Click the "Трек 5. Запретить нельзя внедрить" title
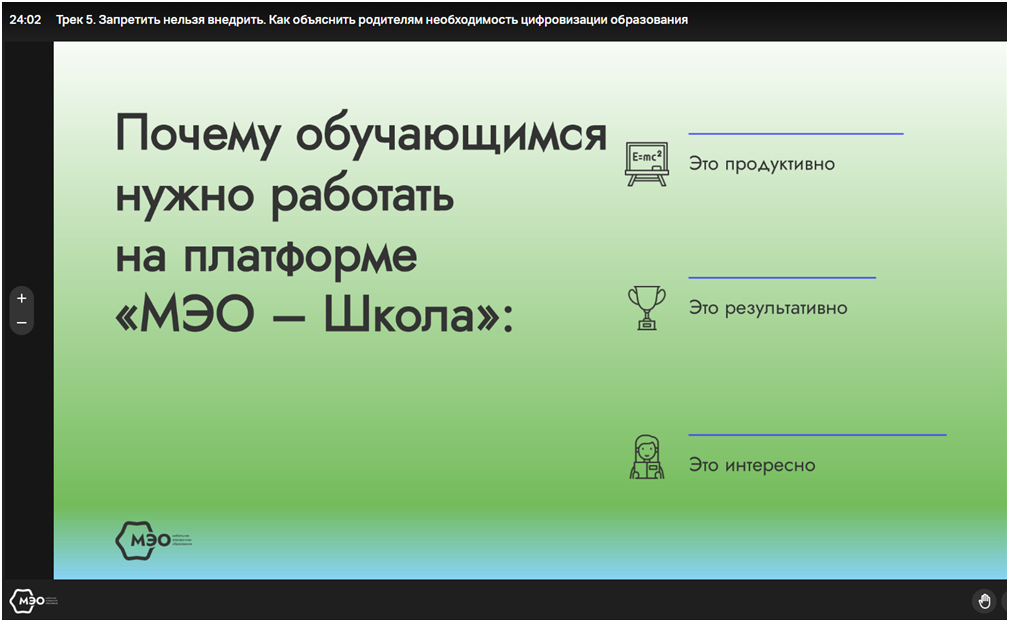 pos(372,19)
